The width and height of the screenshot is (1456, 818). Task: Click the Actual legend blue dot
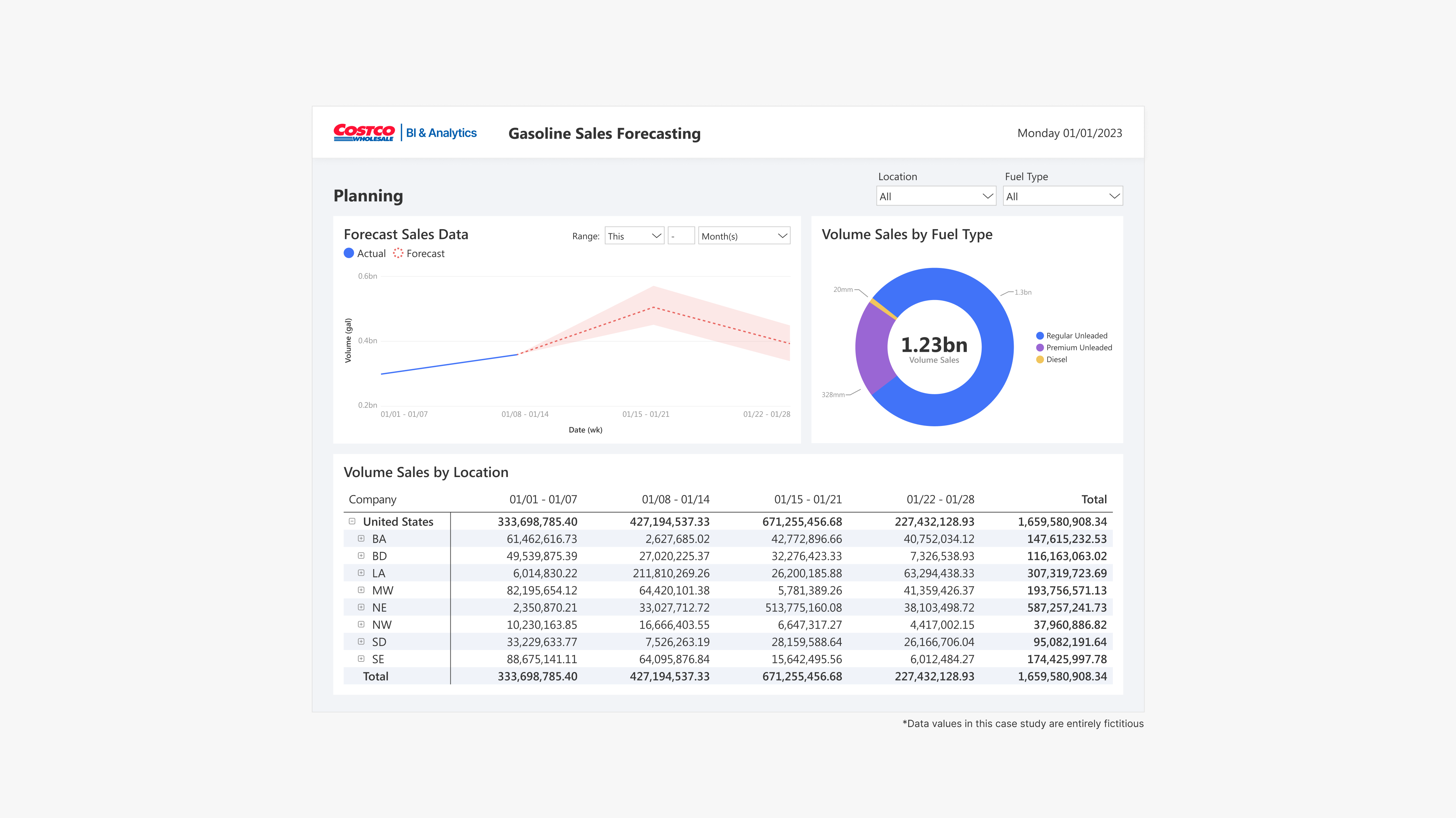point(349,253)
